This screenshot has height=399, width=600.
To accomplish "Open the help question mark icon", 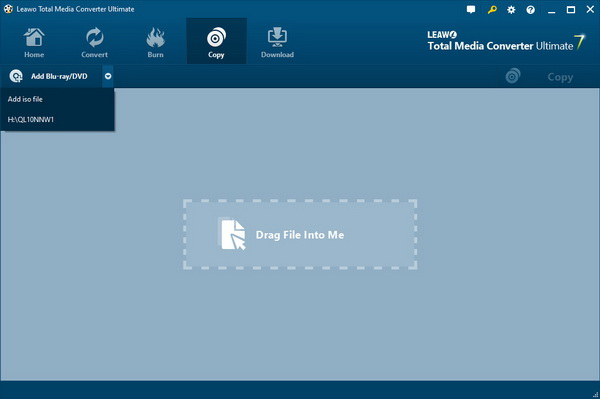I will coord(530,10).
